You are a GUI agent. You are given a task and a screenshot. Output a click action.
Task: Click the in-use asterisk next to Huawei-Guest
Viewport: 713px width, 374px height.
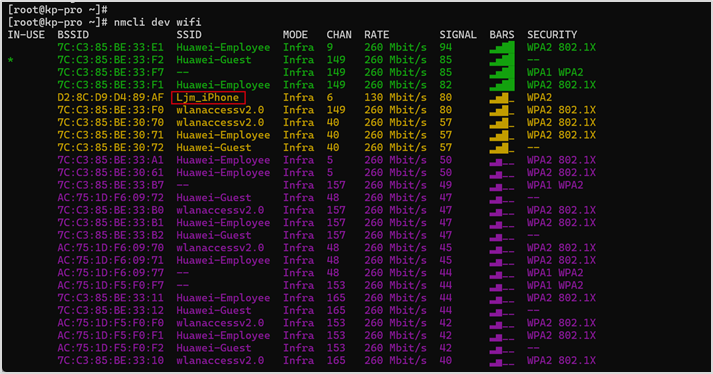(x=10, y=60)
